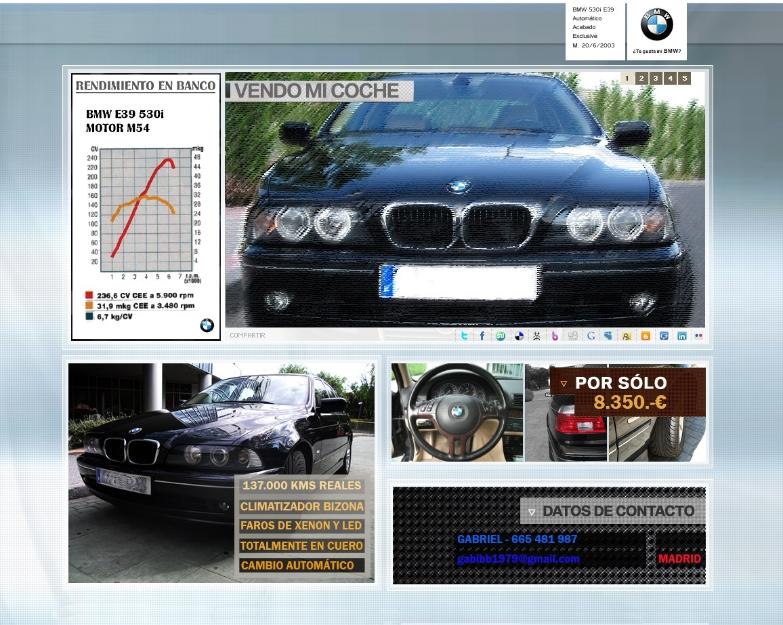Viewport: 783px width, 625px height.
Task: Click the orange 31,9 mkg legend swatch
Action: click(x=89, y=306)
